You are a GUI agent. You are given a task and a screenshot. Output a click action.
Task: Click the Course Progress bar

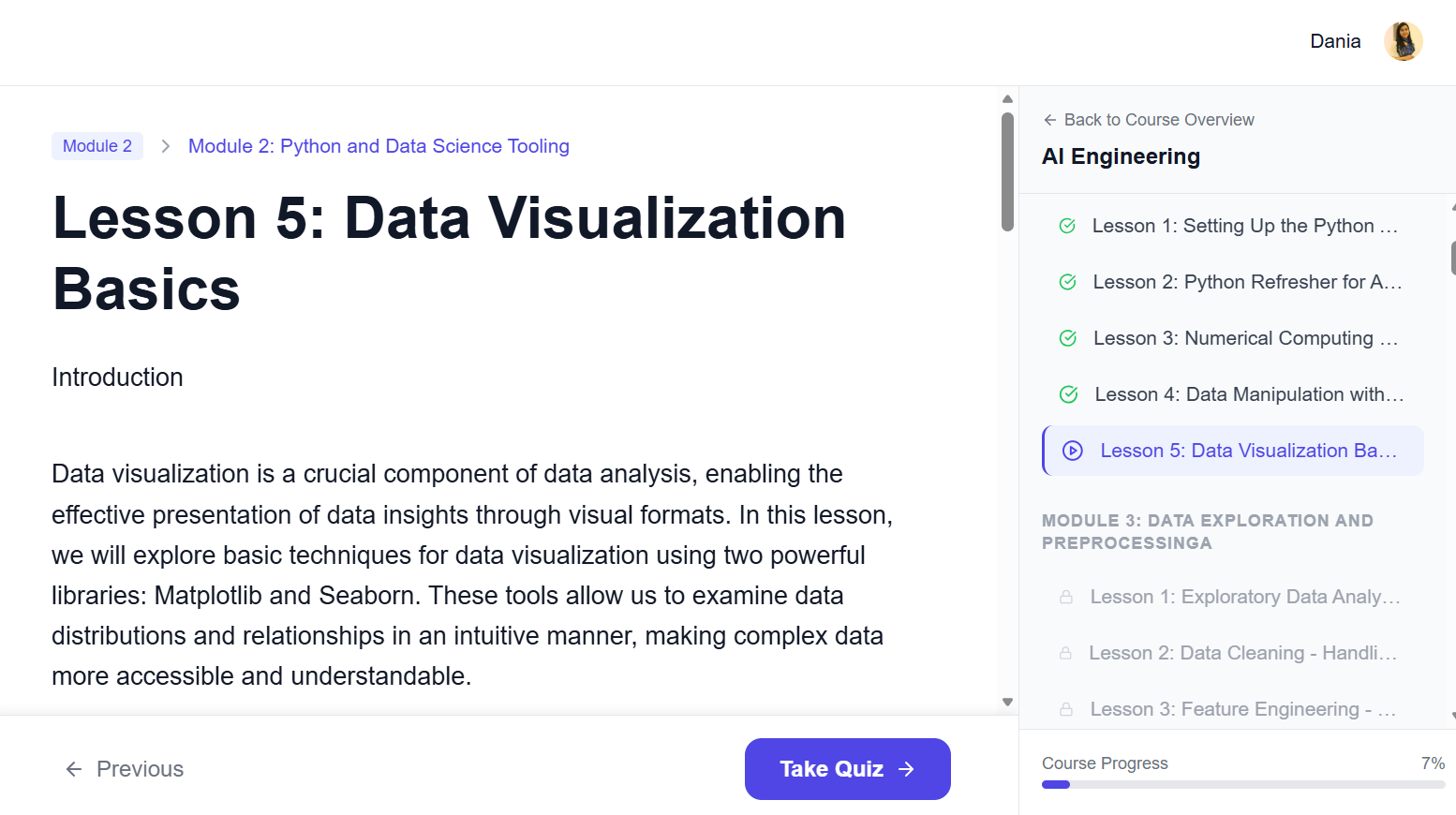coord(1242,784)
